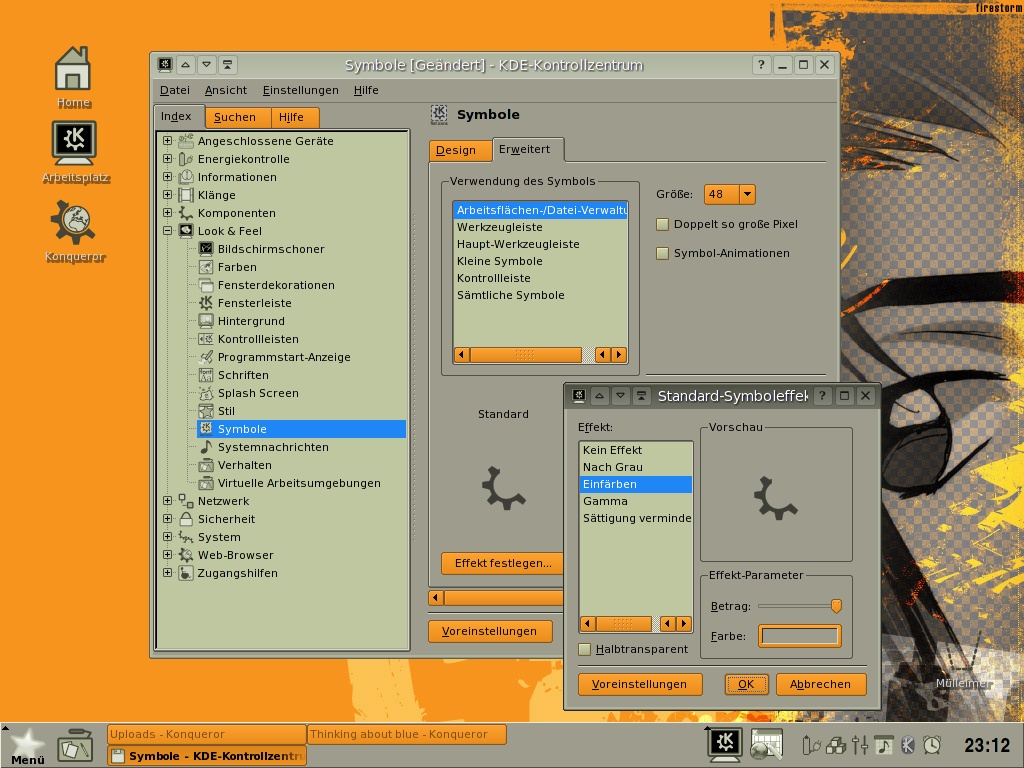Viewport: 1024px width, 768px height.
Task: Expand the Informationen tree node
Action: pos(167,176)
